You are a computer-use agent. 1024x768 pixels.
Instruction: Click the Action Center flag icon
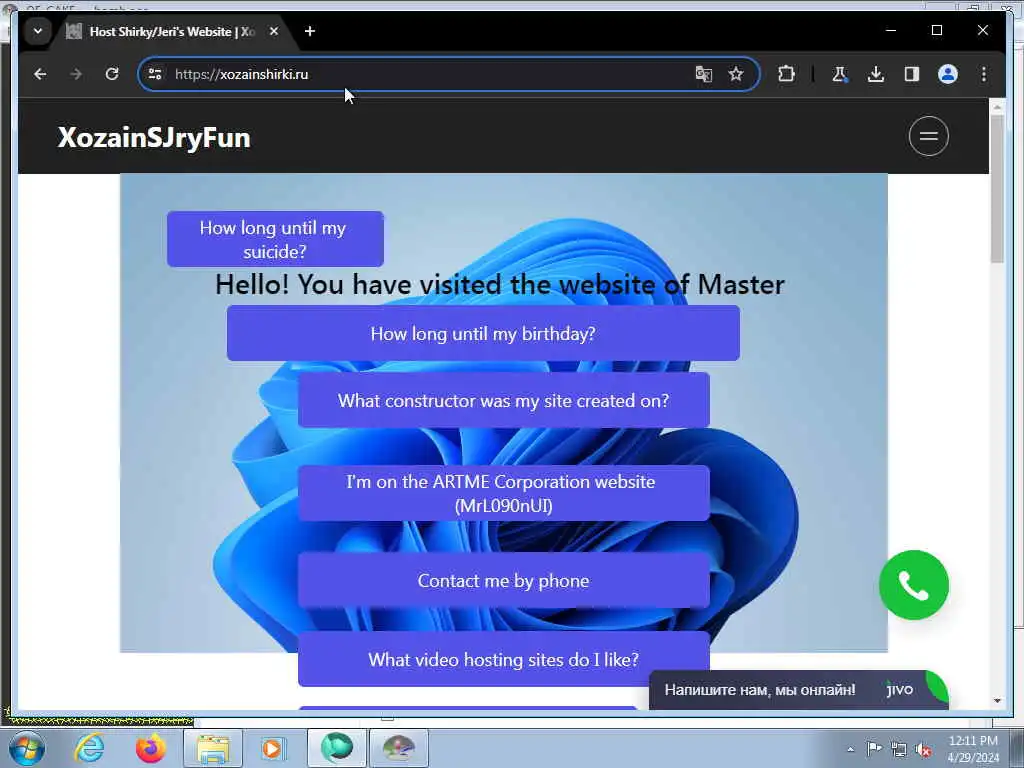coord(874,749)
